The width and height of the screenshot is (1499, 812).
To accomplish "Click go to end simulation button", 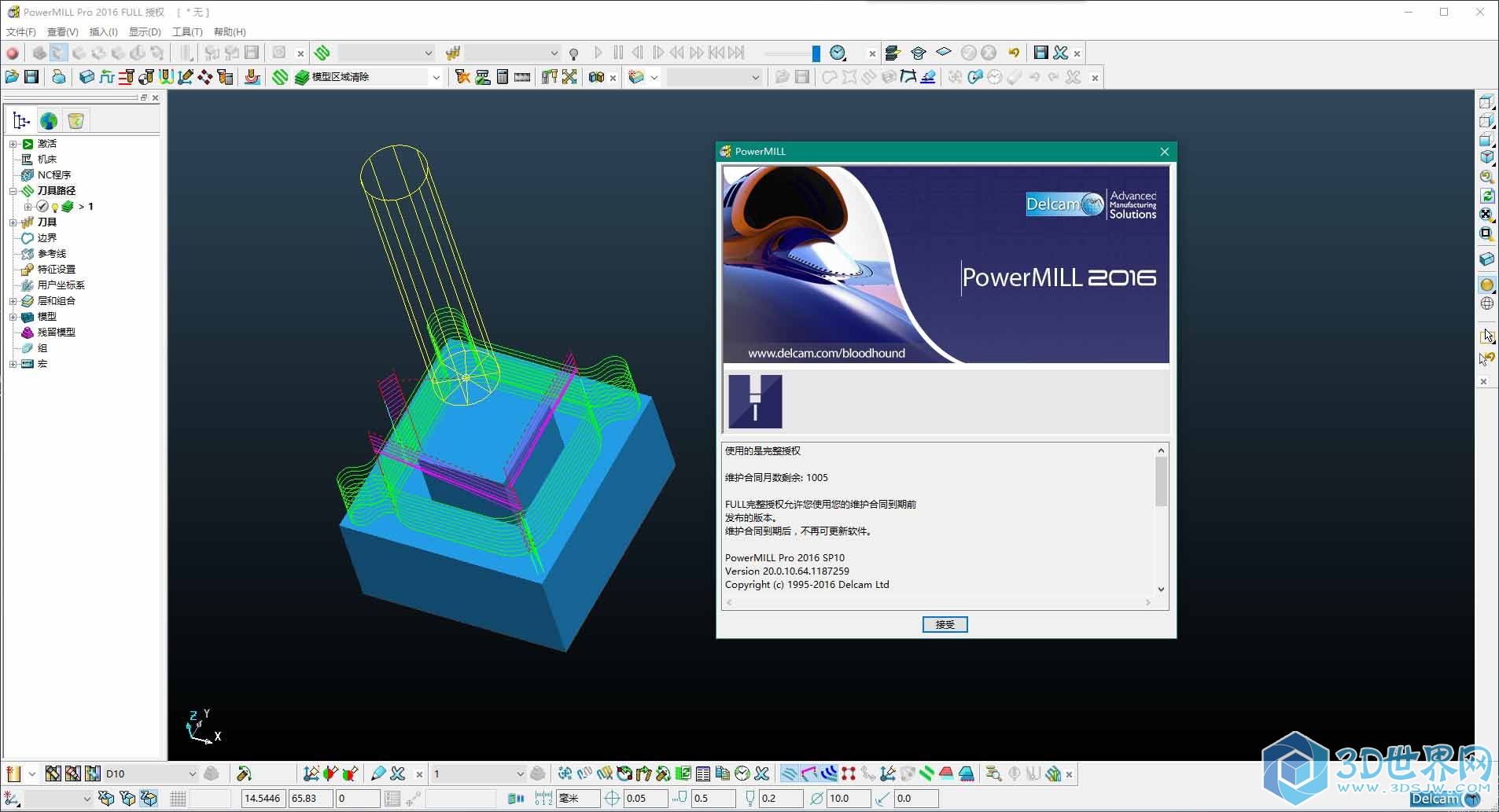I will tap(736, 53).
